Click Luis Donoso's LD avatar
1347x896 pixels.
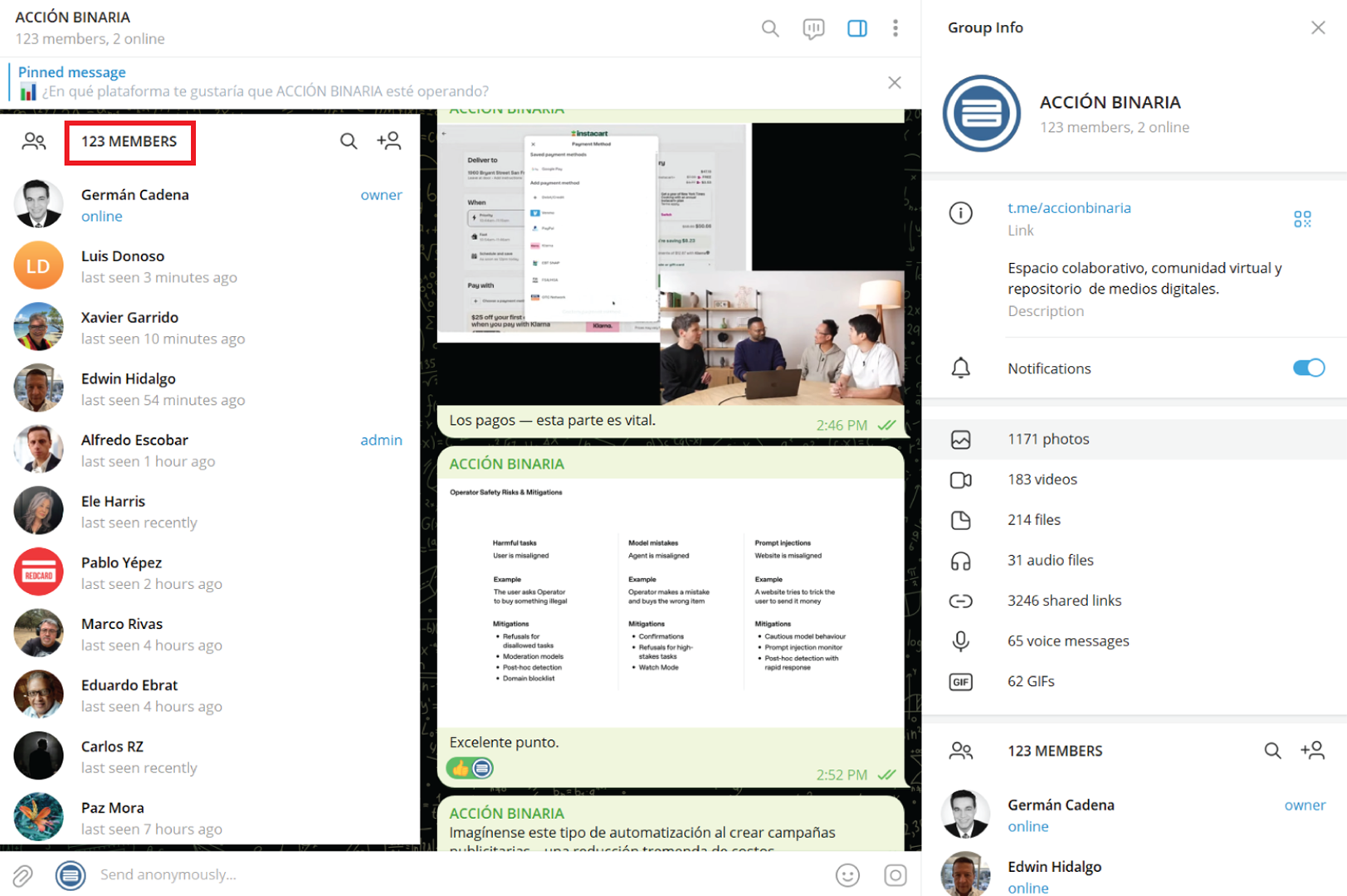[x=38, y=265]
